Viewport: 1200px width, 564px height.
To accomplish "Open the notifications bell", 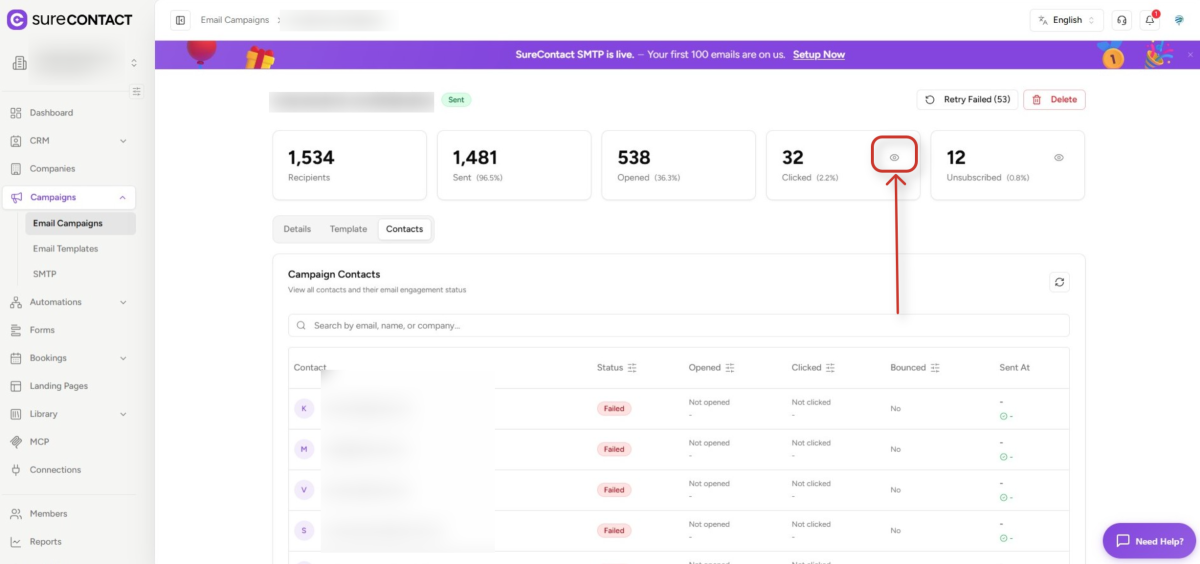I will click(x=1150, y=20).
